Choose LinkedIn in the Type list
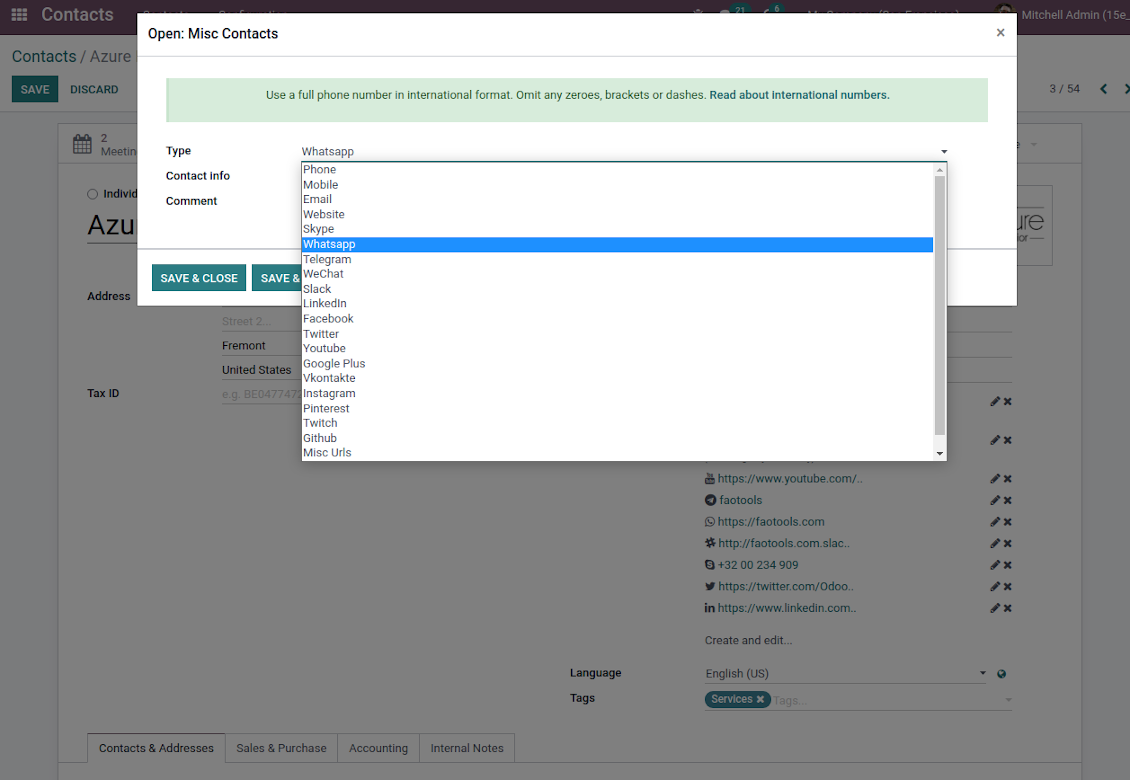The width and height of the screenshot is (1130, 780). pos(618,303)
